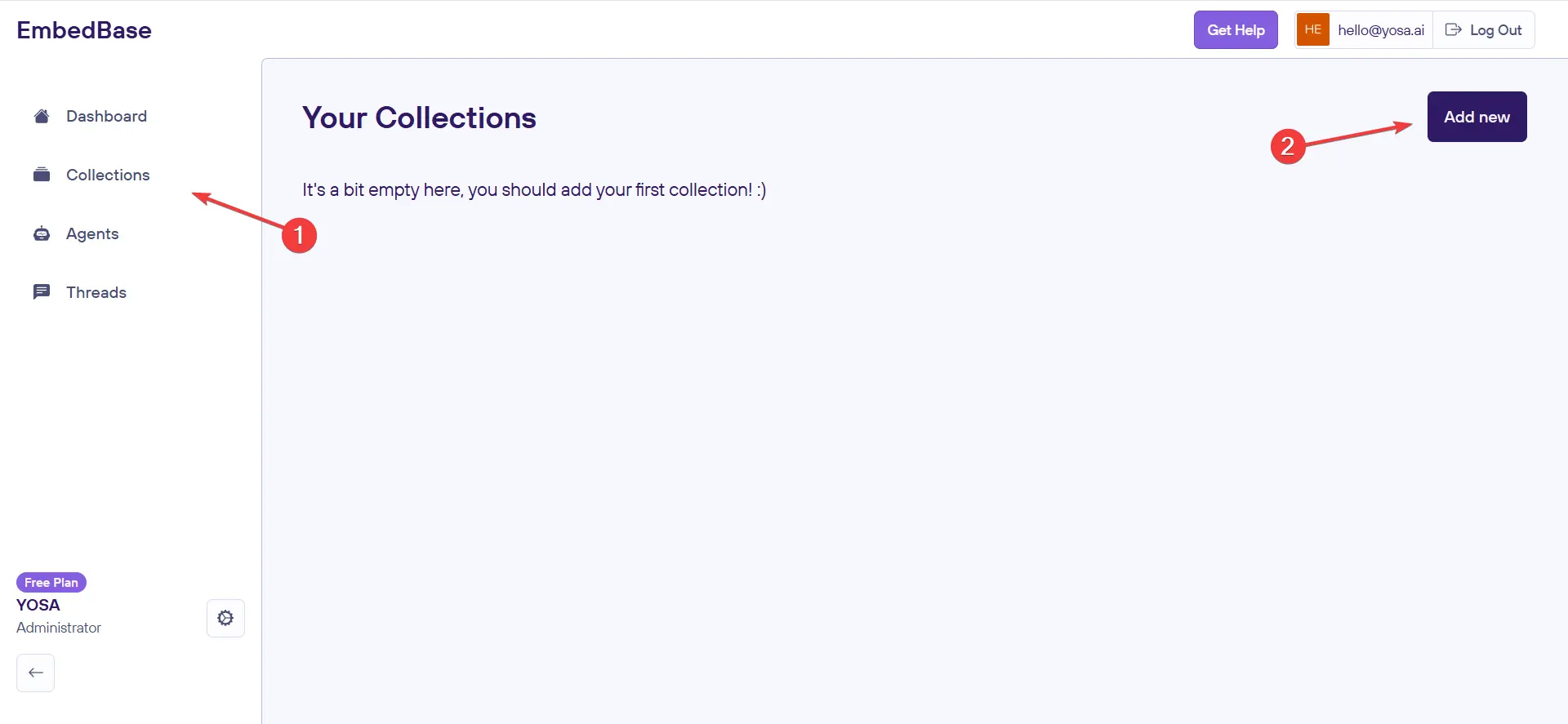
Task: Open the Dashboard menu item
Action: pos(106,116)
